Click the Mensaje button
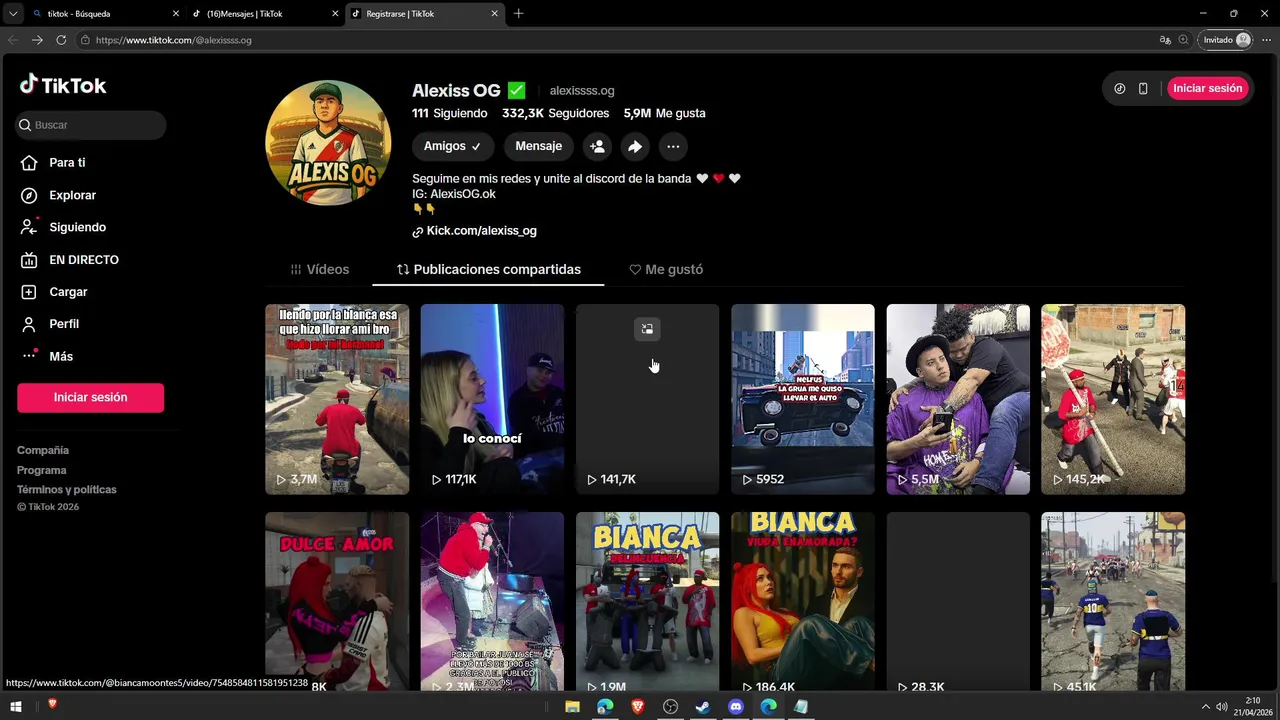 539,146
